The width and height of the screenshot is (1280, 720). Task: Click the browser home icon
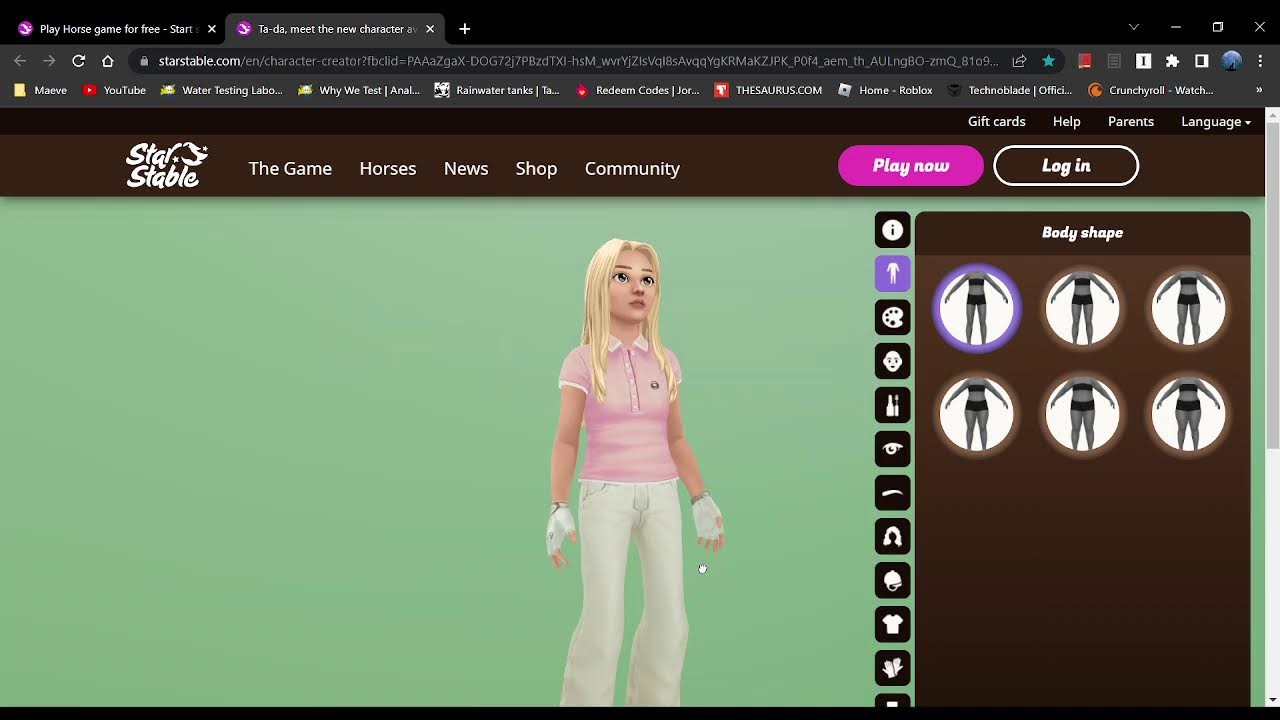point(108,61)
